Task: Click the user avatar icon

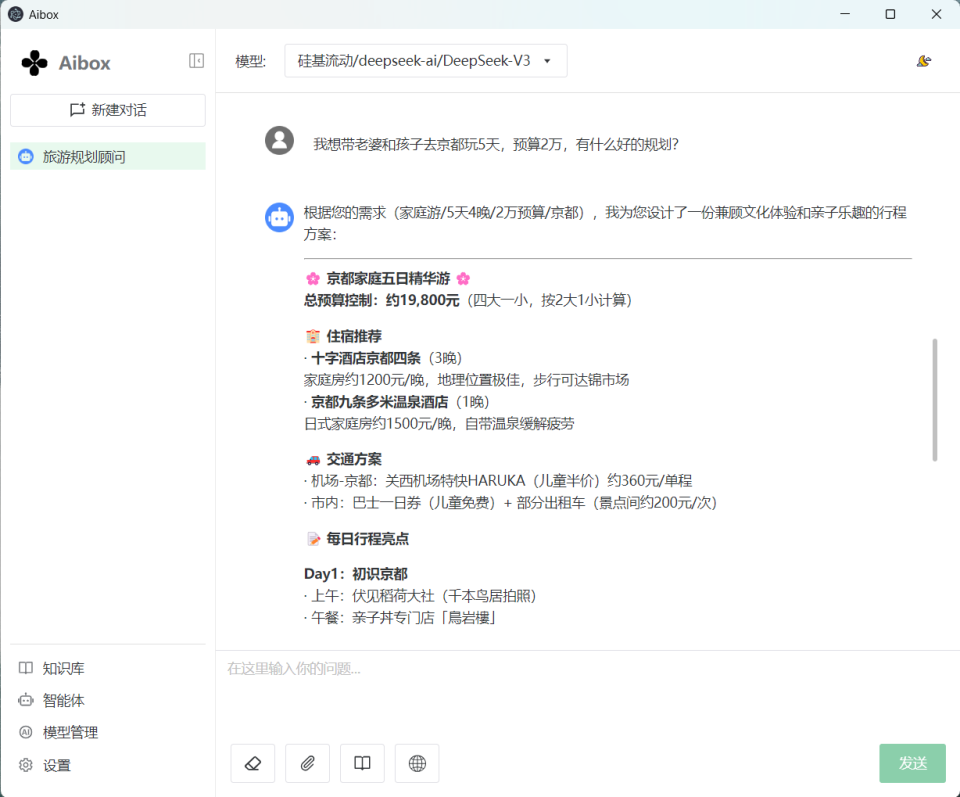Action: click(x=279, y=141)
